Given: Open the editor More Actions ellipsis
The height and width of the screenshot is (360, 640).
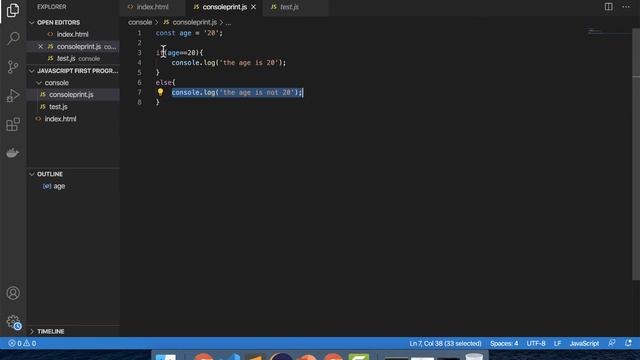Looking at the screenshot, I should tap(626, 7).
